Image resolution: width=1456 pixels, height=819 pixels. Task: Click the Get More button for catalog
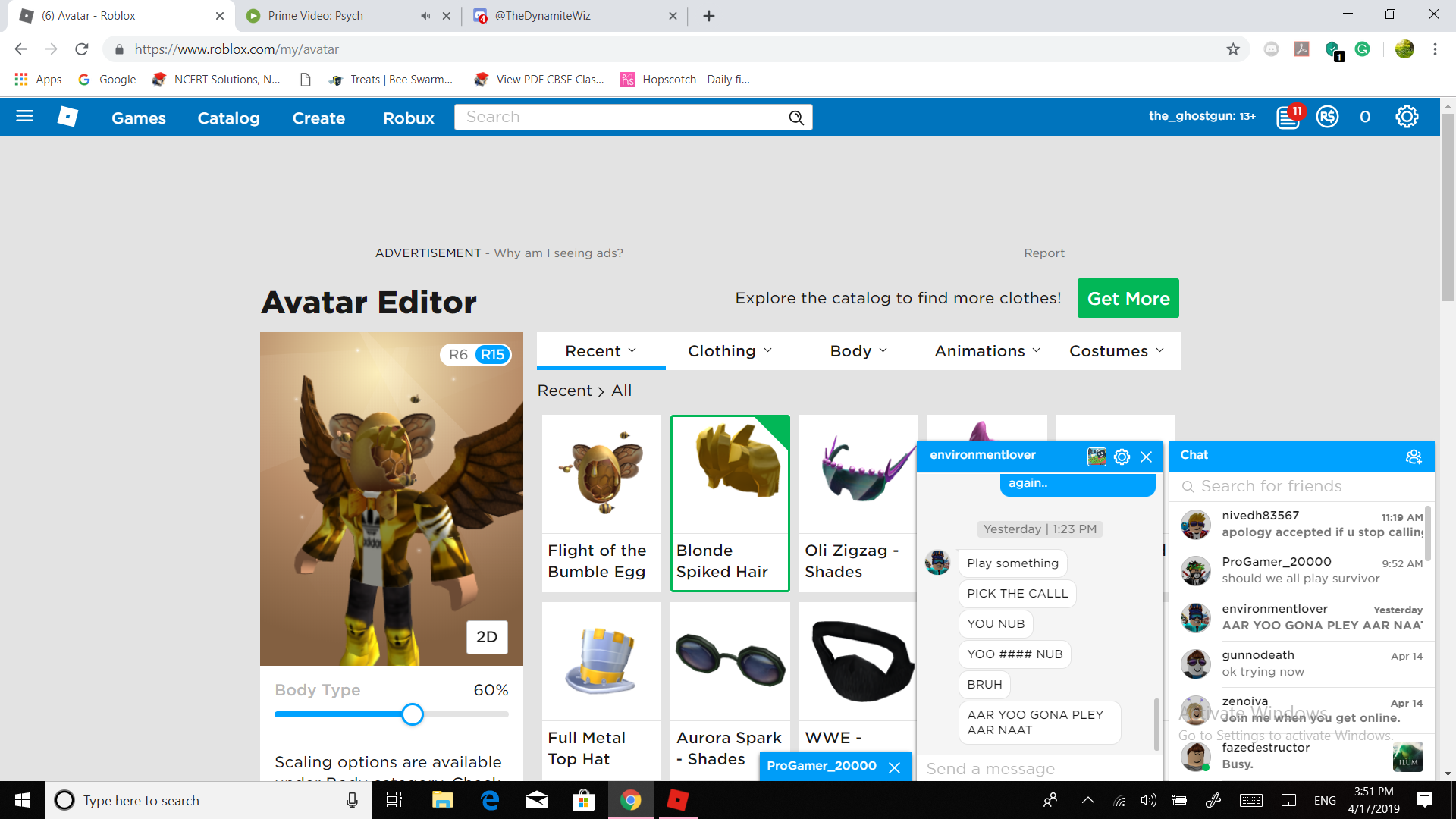(1128, 298)
